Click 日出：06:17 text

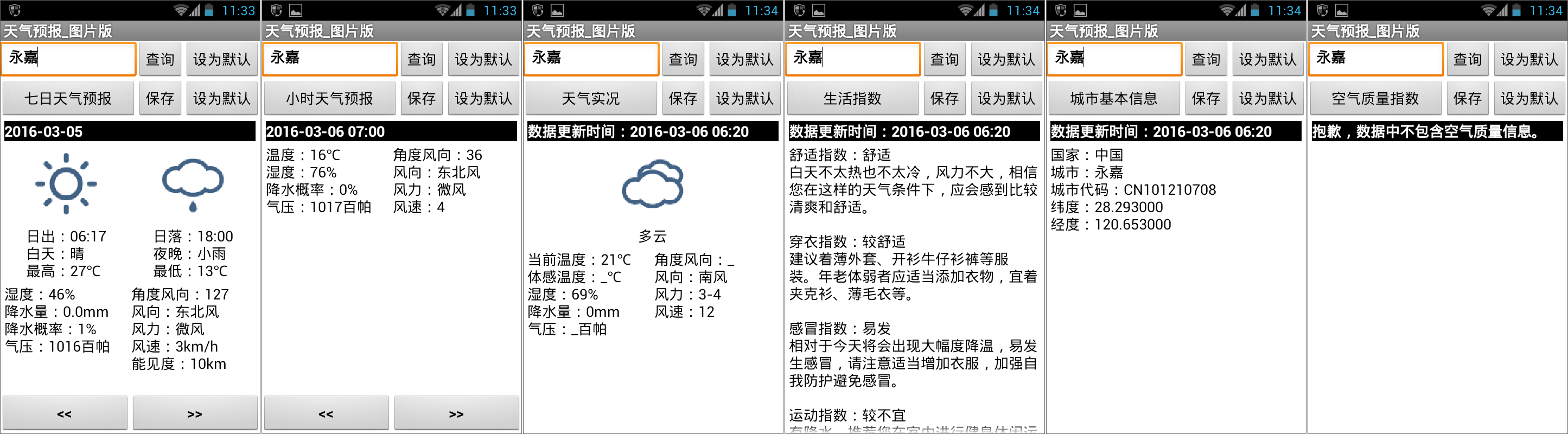point(66,236)
